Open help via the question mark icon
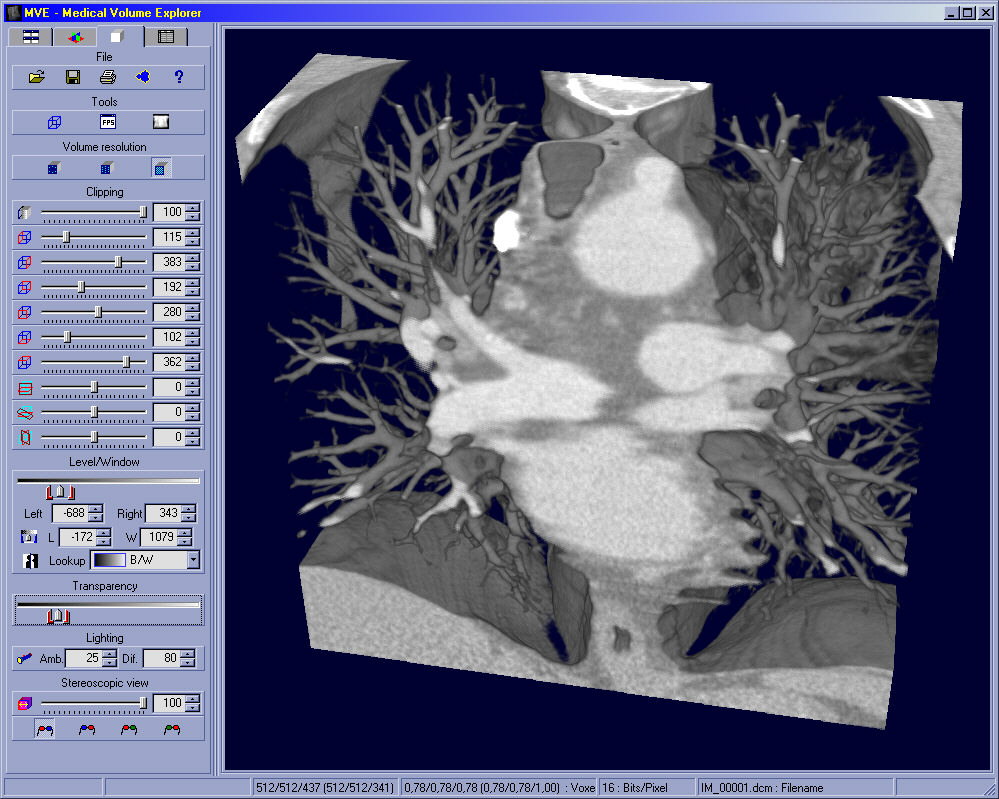Screen dimensions: 999x799 click(x=179, y=77)
